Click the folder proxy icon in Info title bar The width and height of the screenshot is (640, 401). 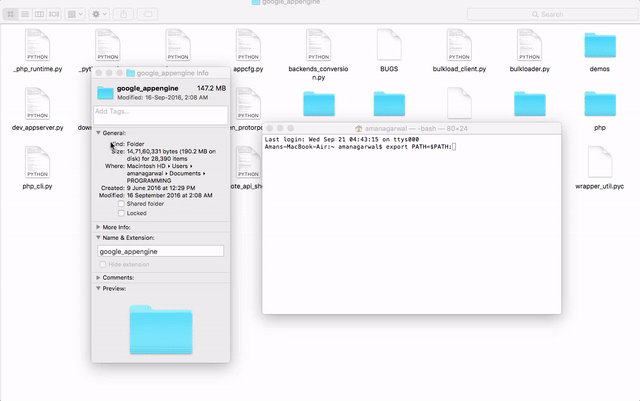pyautogui.click(x=131, y=73)
